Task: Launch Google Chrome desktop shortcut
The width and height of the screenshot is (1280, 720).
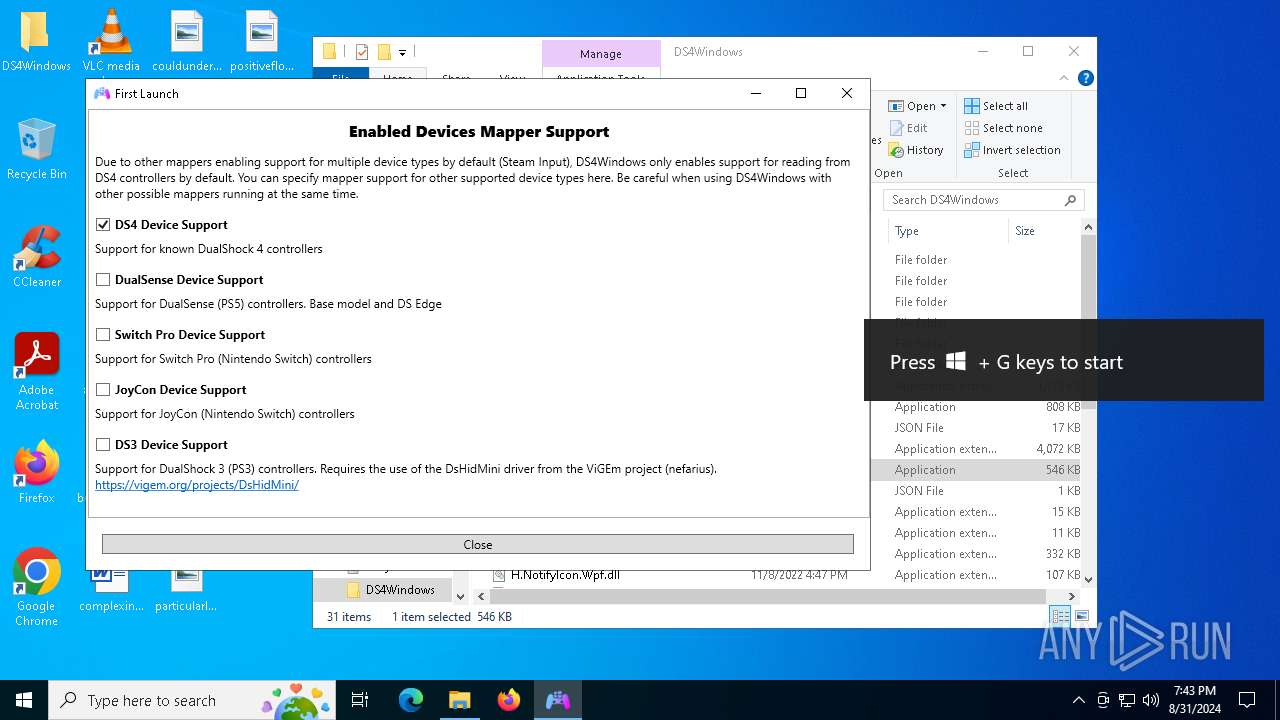Action: 36,587
